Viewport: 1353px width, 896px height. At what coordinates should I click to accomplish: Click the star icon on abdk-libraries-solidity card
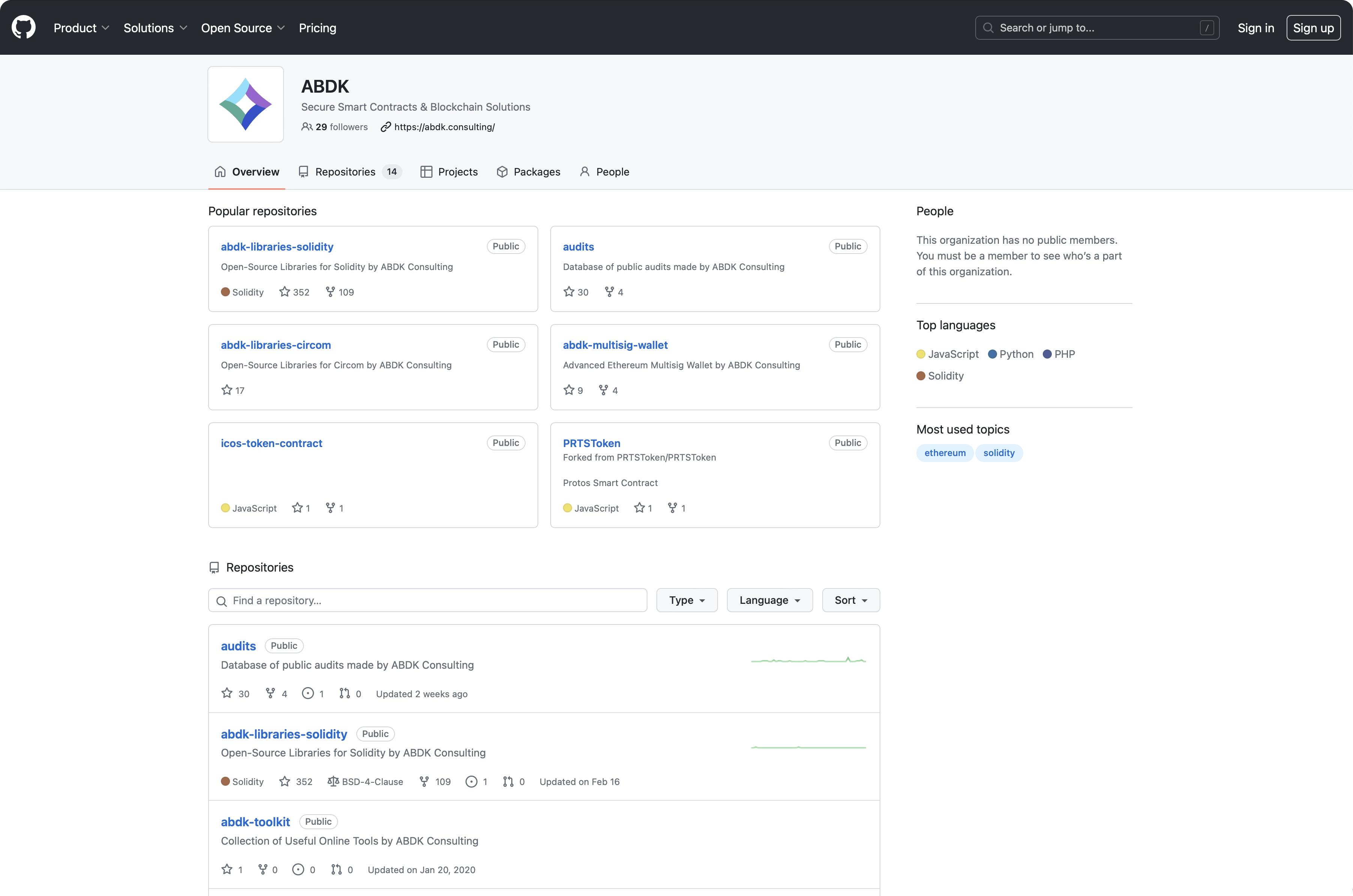pyautogui.click(x=285, y=292)
